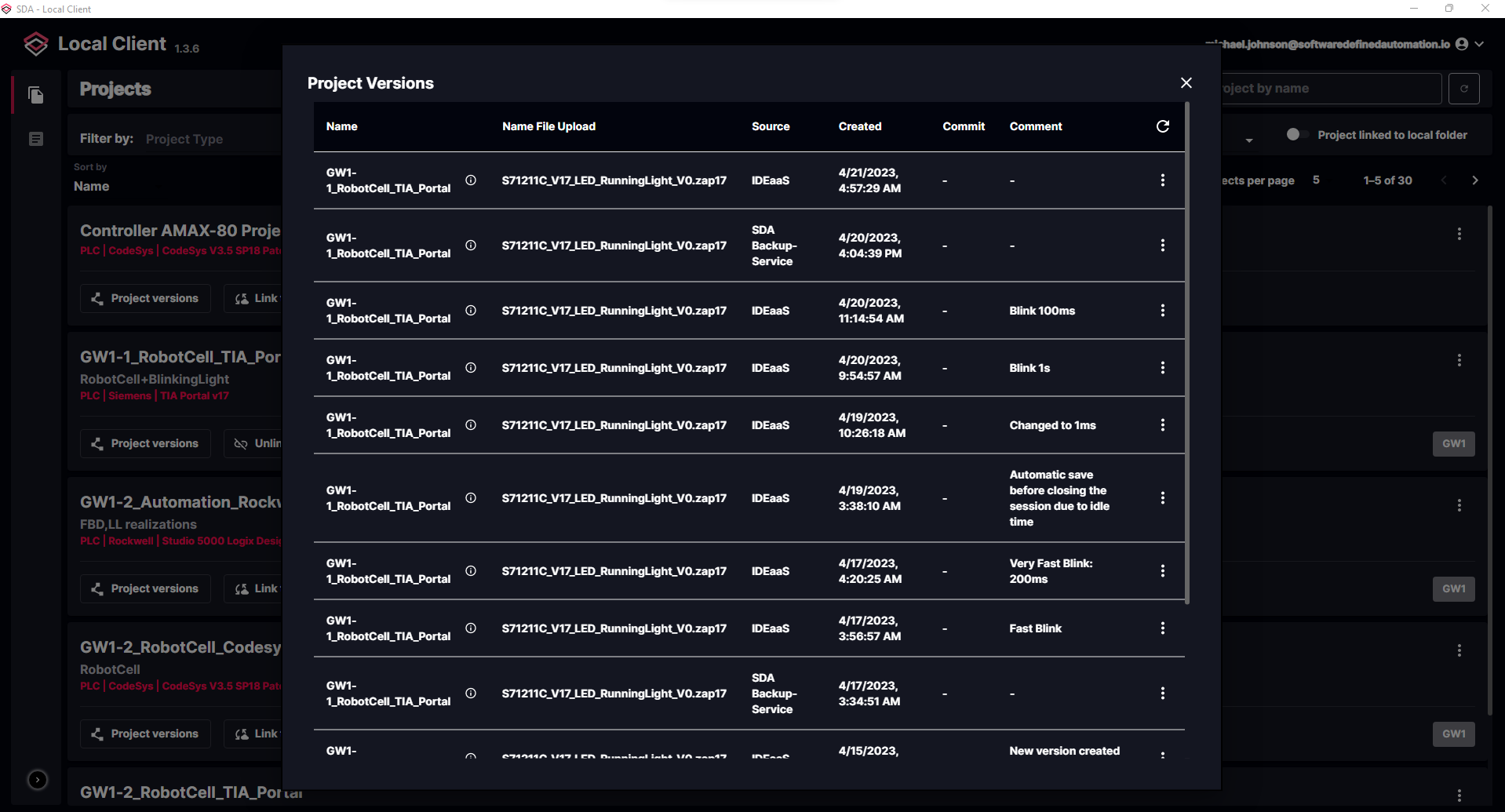Link Controller AMAX-80 project folder
This screenshot has height=812, width=1505.
(253, 298)
